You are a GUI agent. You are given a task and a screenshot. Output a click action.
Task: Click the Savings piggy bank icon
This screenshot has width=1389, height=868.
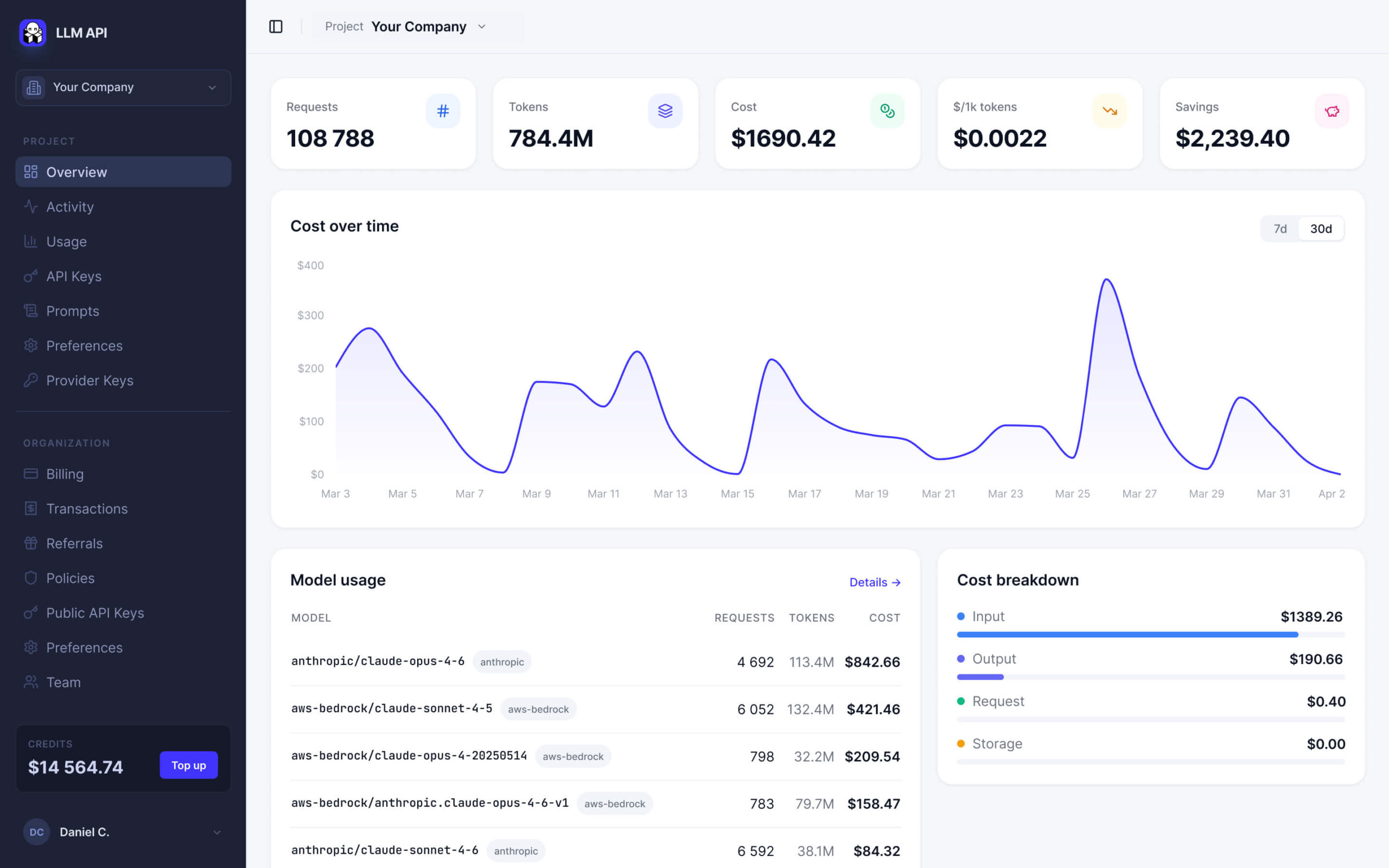pyautogui.click(x=1331, y=111)
